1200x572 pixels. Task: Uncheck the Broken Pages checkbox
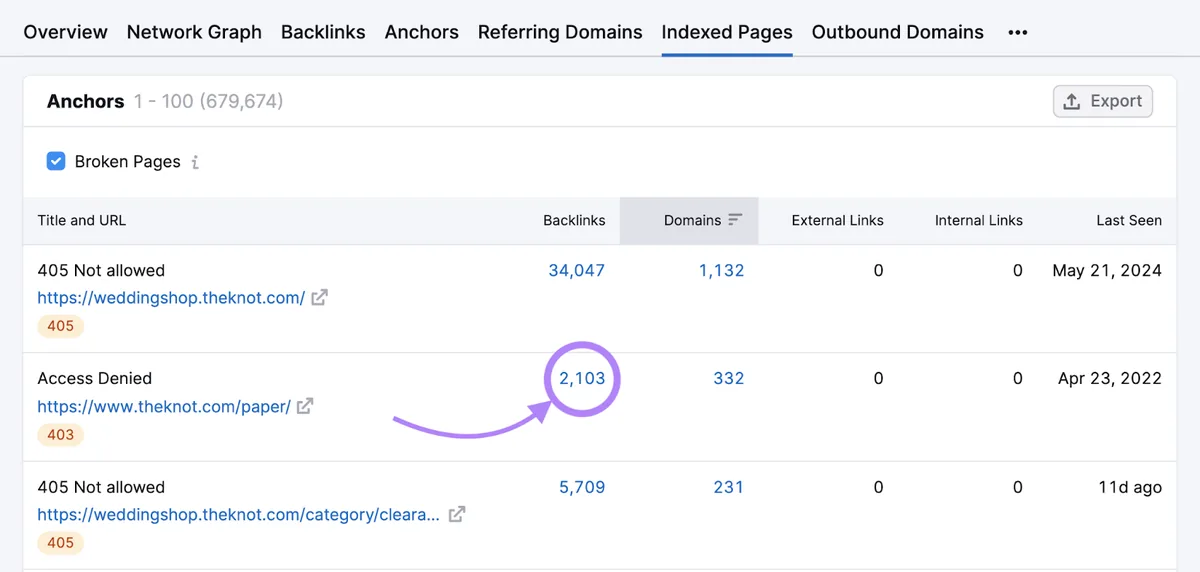click(56, 161)
